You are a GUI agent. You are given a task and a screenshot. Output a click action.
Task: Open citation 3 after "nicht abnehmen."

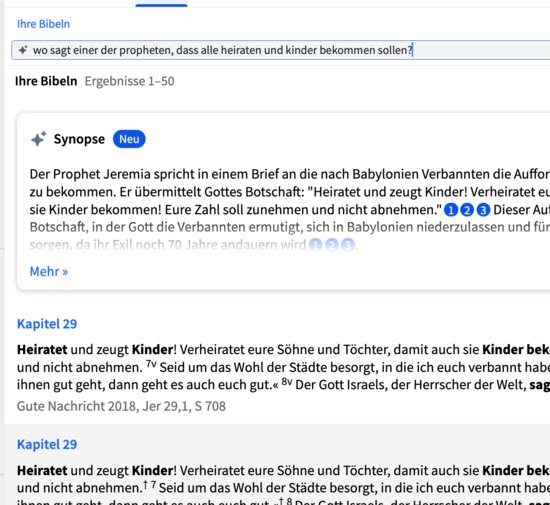[x=483, y=210]
